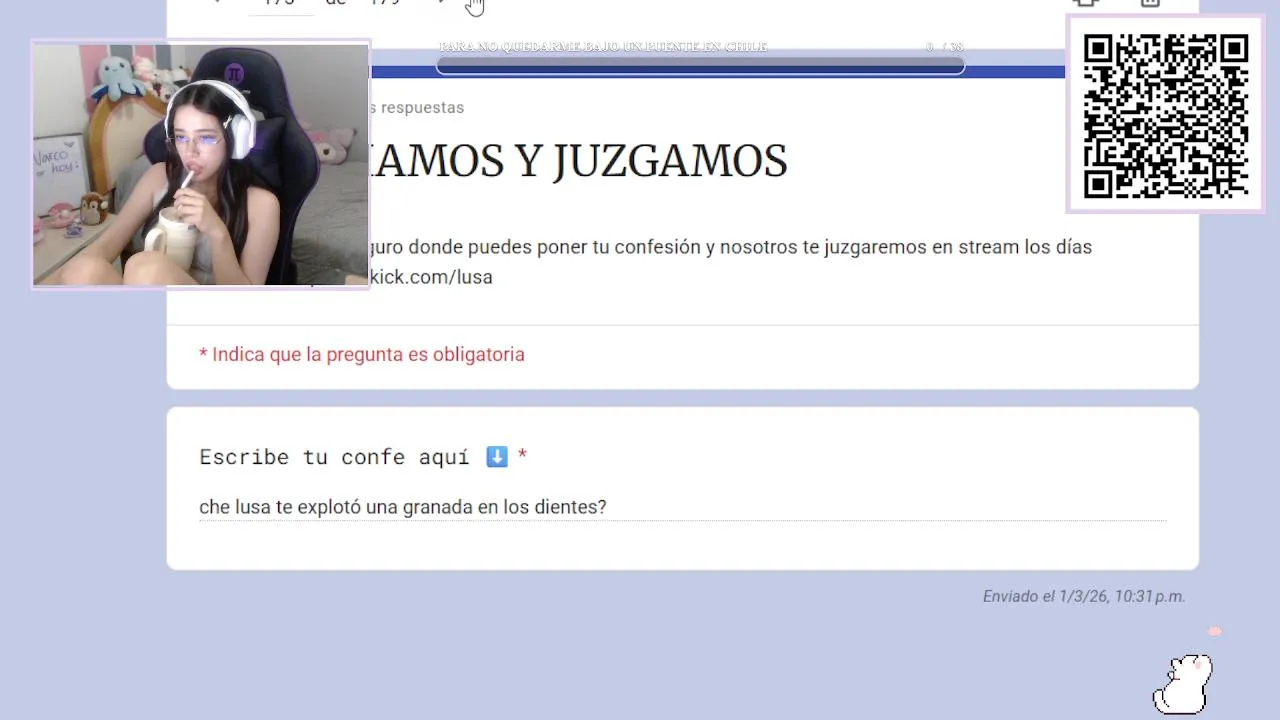The height and width of the screenshot is (720, 1280).
Task: Click the '* Indica que la pregunta es obligatoria' note
Action: 362,354
